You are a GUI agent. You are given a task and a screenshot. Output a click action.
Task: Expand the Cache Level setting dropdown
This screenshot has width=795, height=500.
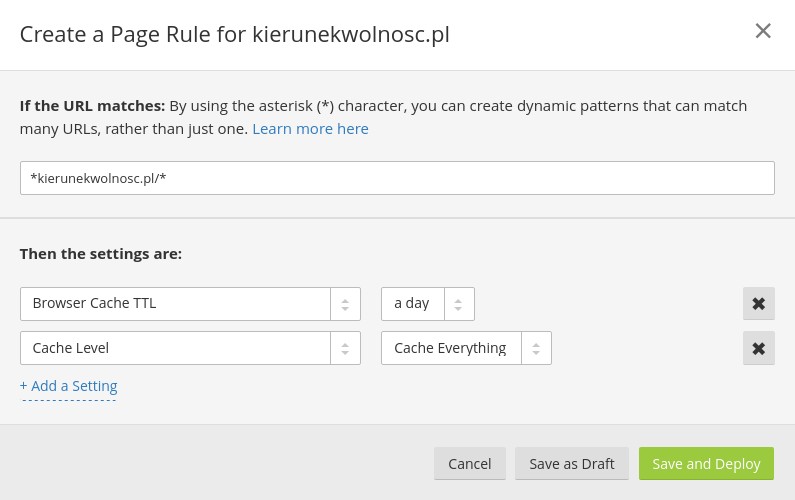175,348
